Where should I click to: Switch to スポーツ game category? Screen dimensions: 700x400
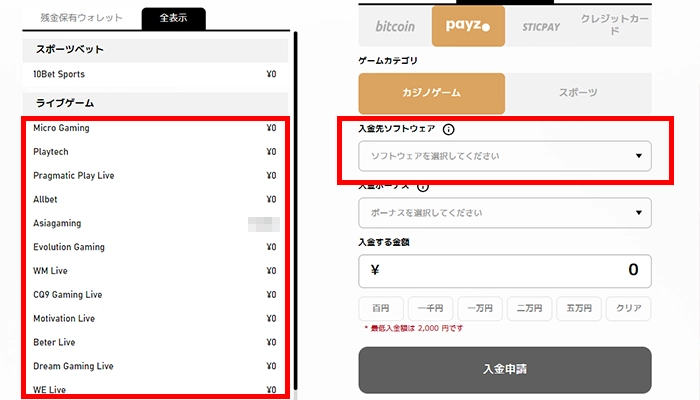coord(578,93)
